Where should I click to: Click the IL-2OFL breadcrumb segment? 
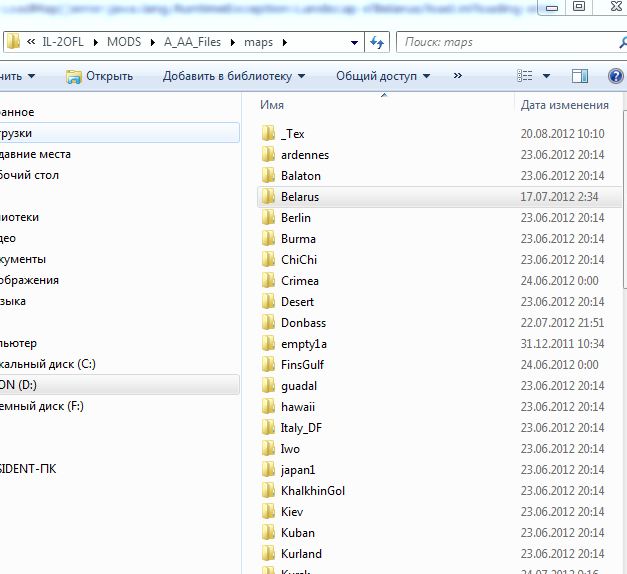pyautogui.click(x=63, y=42)
